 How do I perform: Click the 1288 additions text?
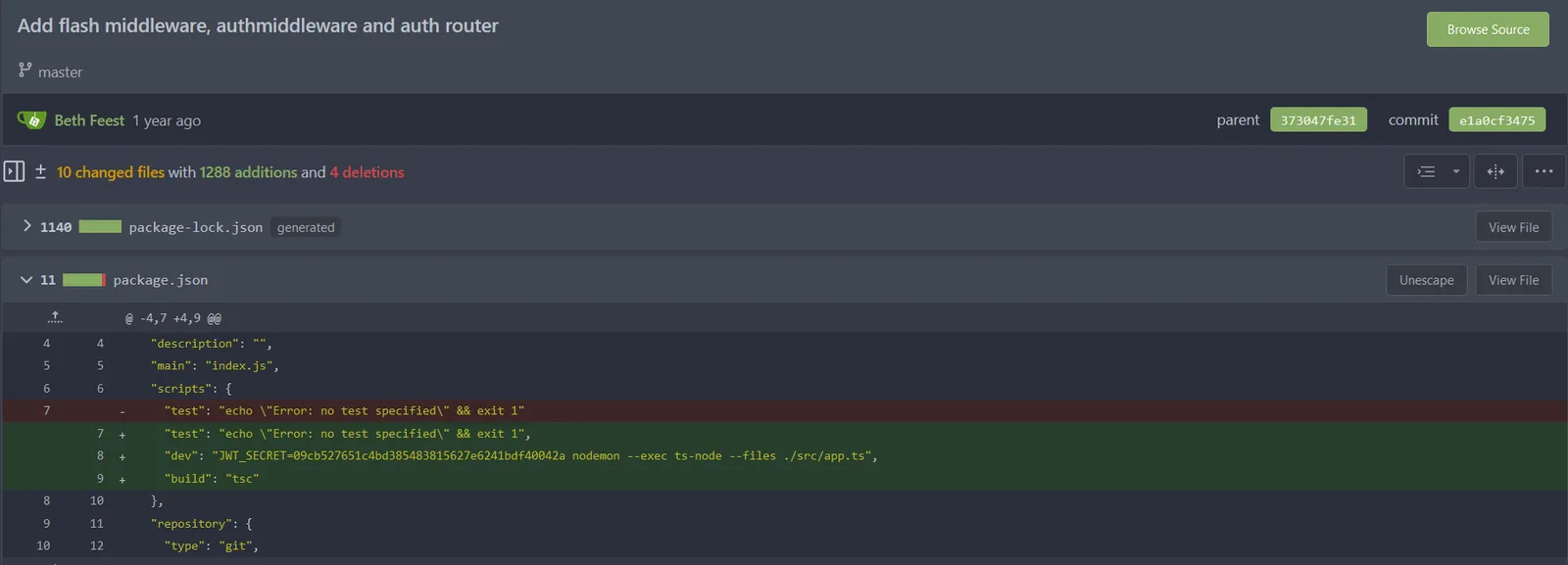[x=248, y=172]
